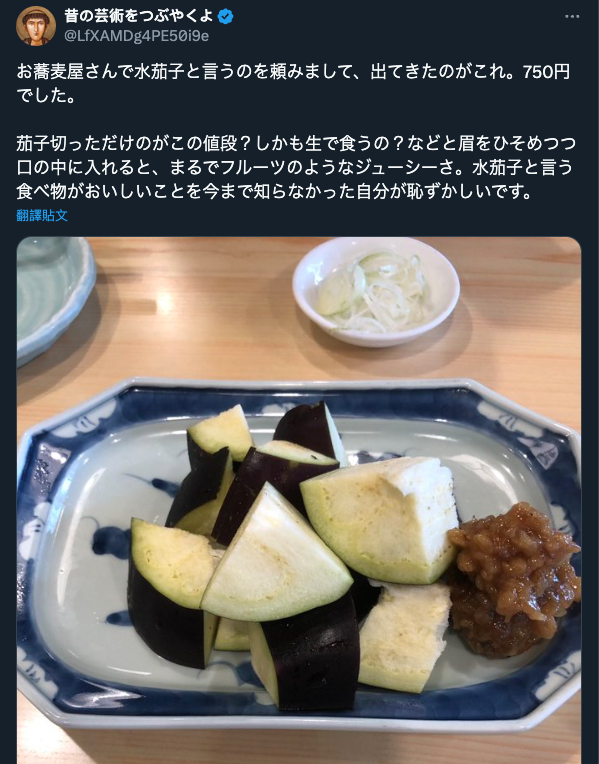
Task: Click the author's round profile avatar
Action: click(x=36, y=26)
